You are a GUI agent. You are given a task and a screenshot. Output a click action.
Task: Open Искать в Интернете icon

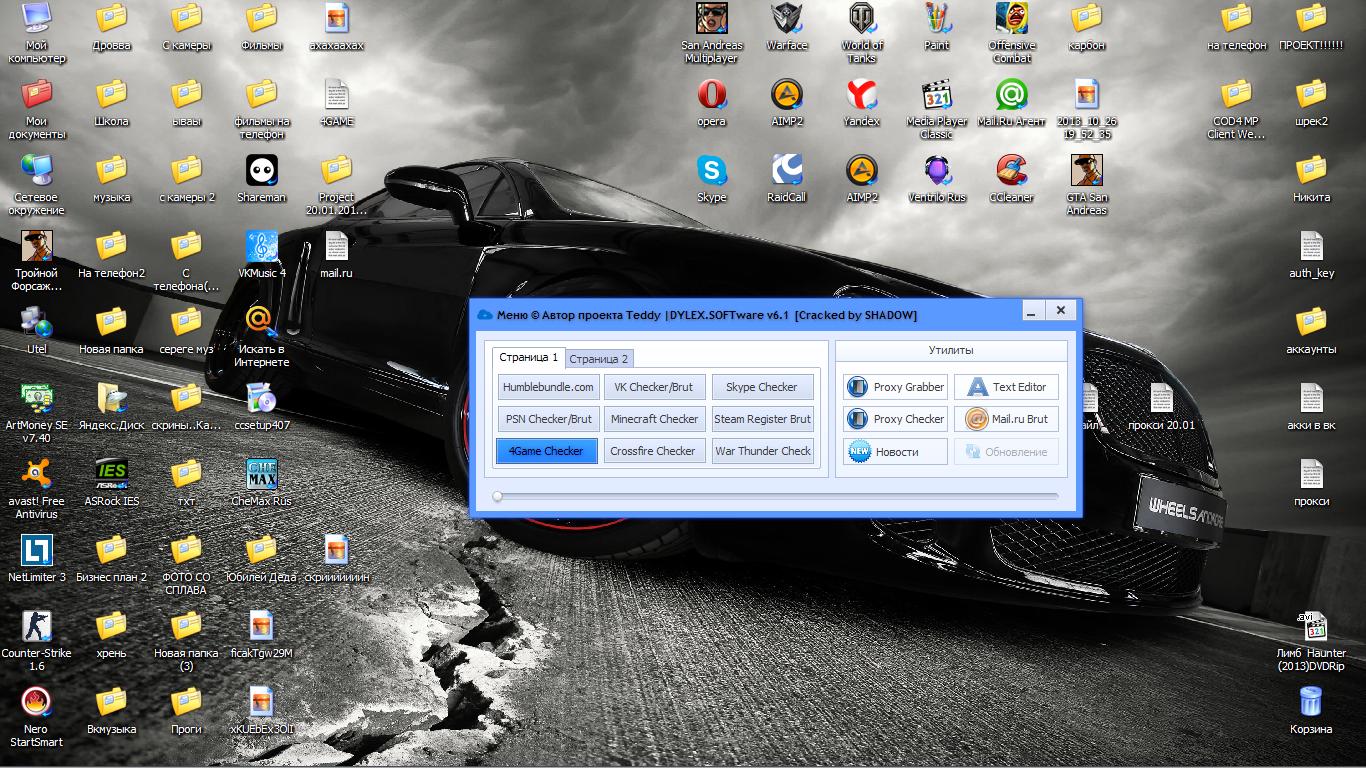pyautogui.click(x=262, y=337)
